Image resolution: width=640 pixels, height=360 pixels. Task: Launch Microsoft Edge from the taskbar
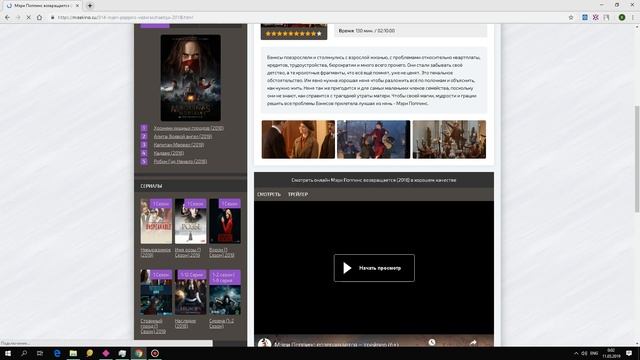click(x=57, y=353)
